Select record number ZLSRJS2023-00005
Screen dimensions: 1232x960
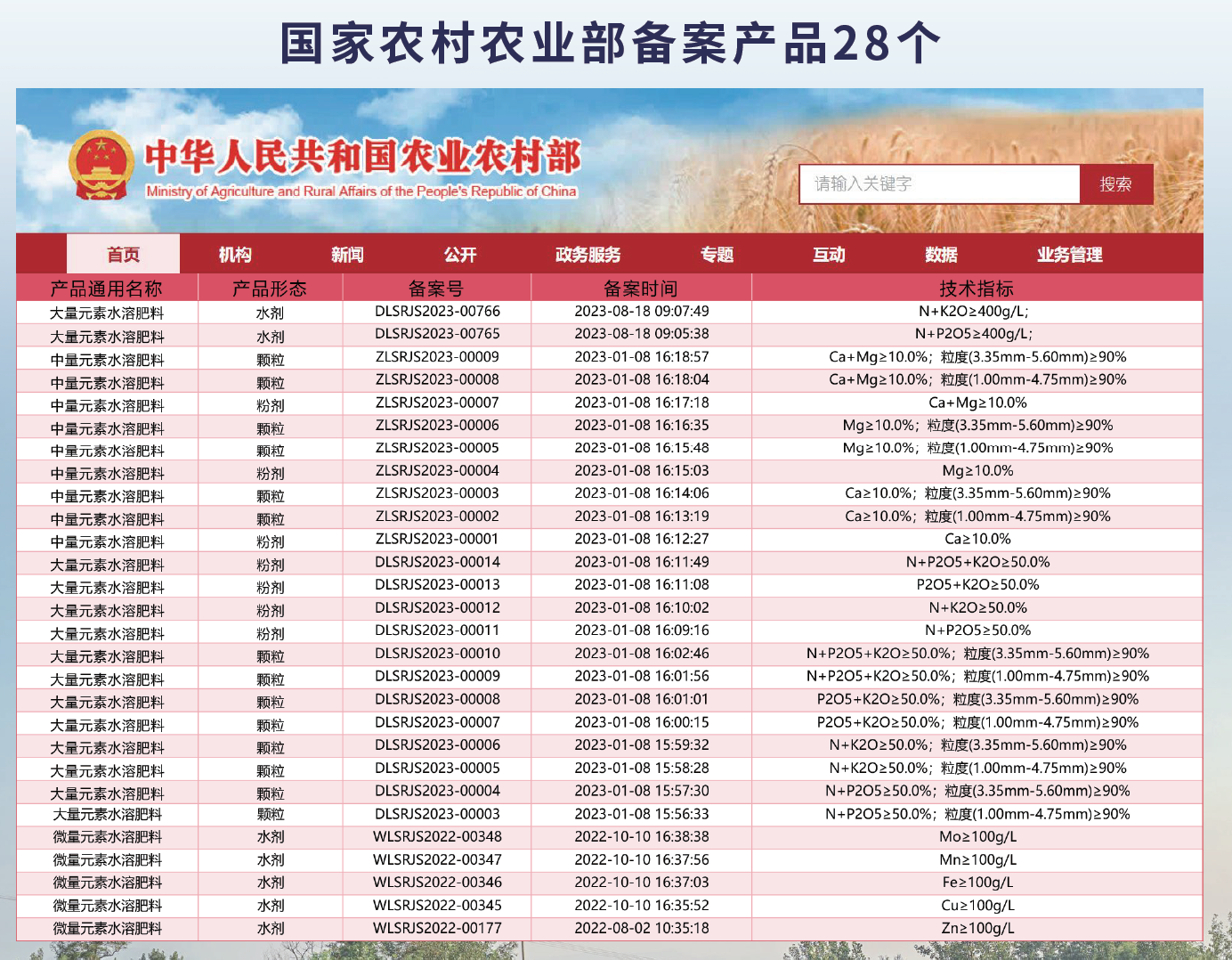pyautogui.click(x=437, y=447)
